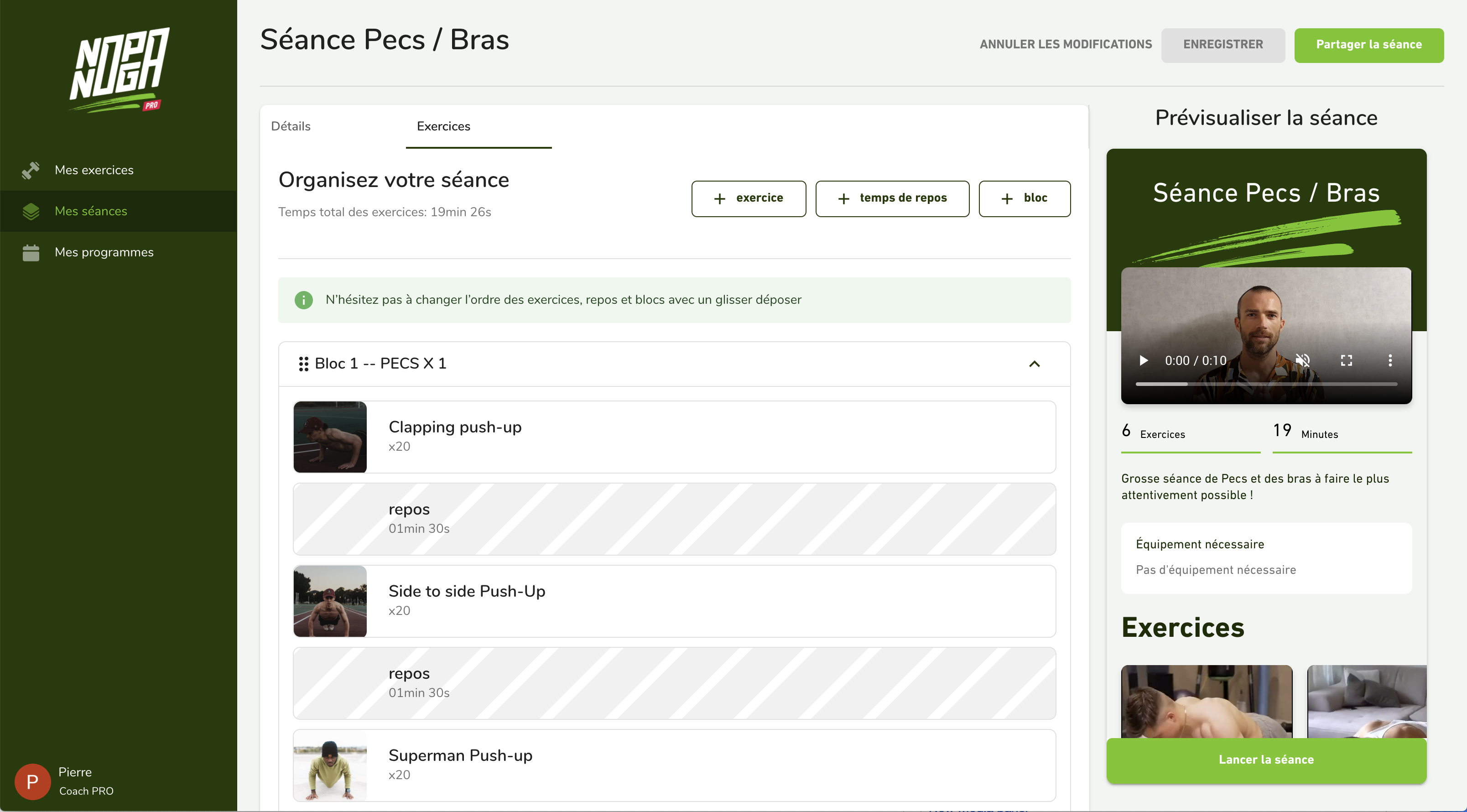Click the Pierre avatar icon
The height and width of the screenshot is (812, 1467).
pos(32,782)
